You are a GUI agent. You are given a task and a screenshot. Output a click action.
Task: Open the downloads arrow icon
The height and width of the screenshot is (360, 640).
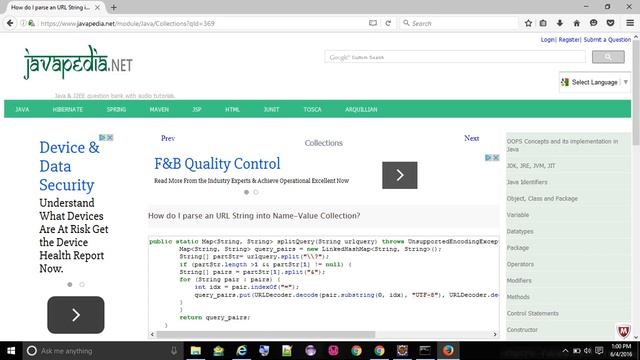click(560, 23)
